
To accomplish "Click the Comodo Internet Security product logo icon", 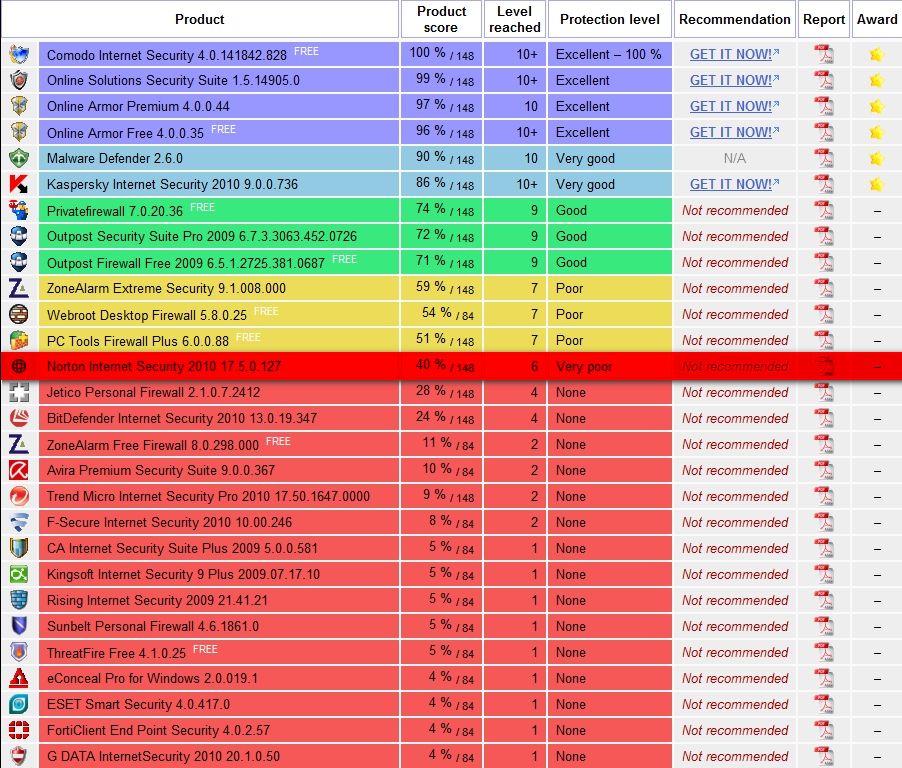I will (x=19, y=55).
